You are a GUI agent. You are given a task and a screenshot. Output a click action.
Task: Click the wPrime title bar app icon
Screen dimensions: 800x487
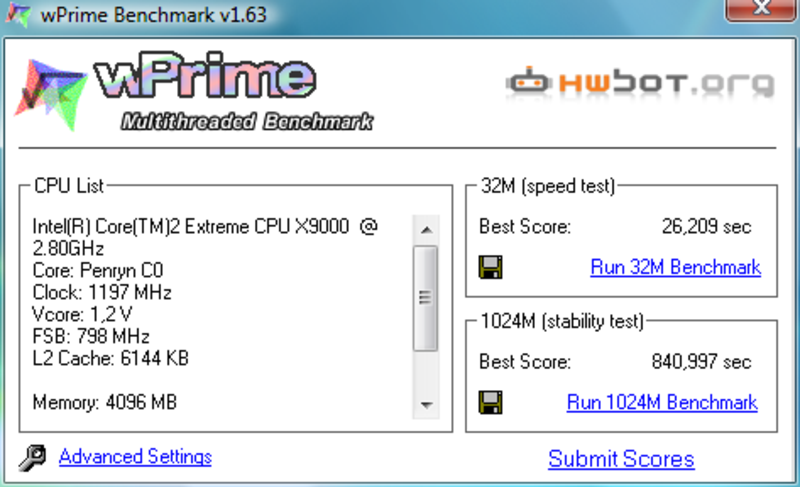[x=18, y=14]
